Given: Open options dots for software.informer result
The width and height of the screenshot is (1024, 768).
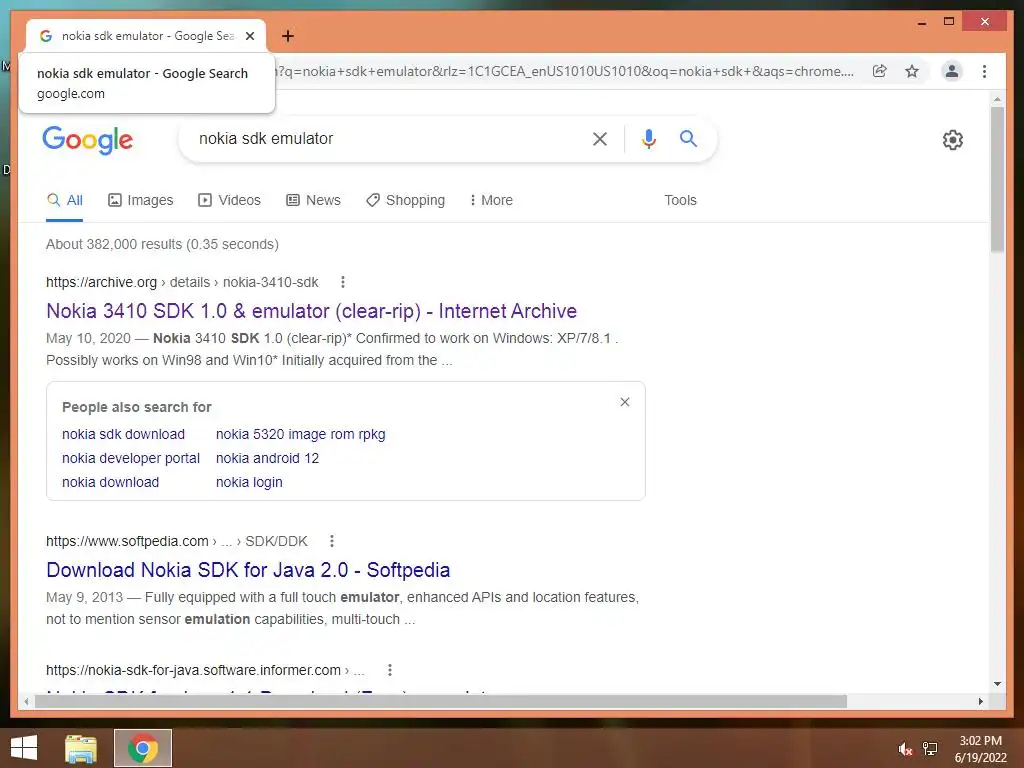Looking at the screenshot, I should click(389, 670).
